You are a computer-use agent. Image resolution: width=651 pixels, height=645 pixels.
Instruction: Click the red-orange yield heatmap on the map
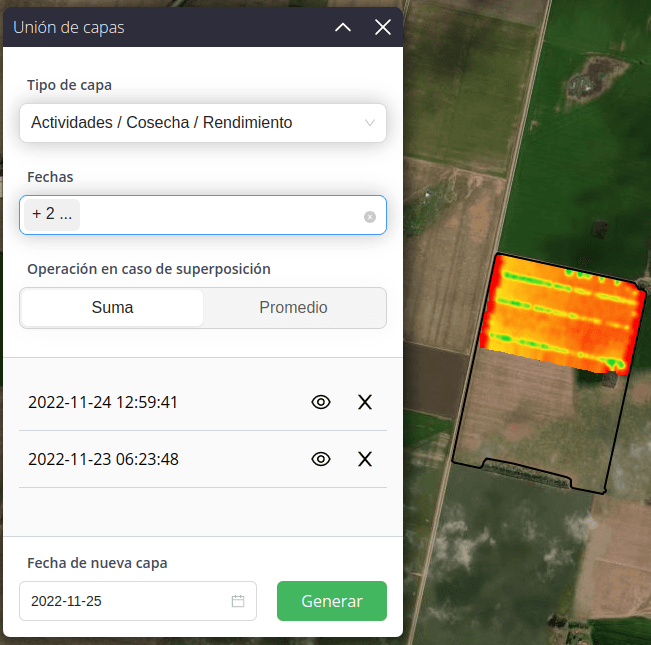pyautogui.click(x=560, y=315)
